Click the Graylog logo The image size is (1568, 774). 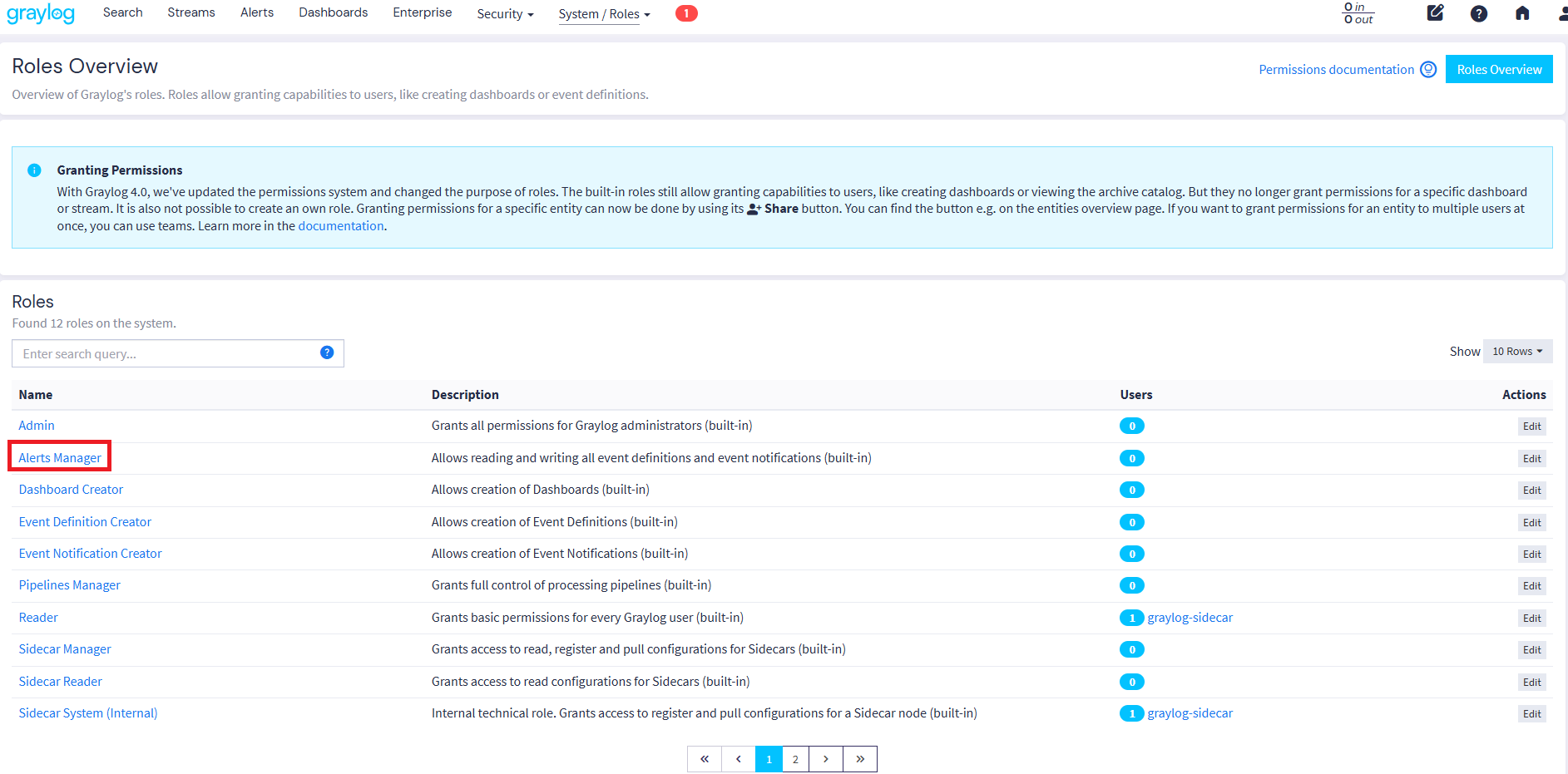(x=41, y=14)
